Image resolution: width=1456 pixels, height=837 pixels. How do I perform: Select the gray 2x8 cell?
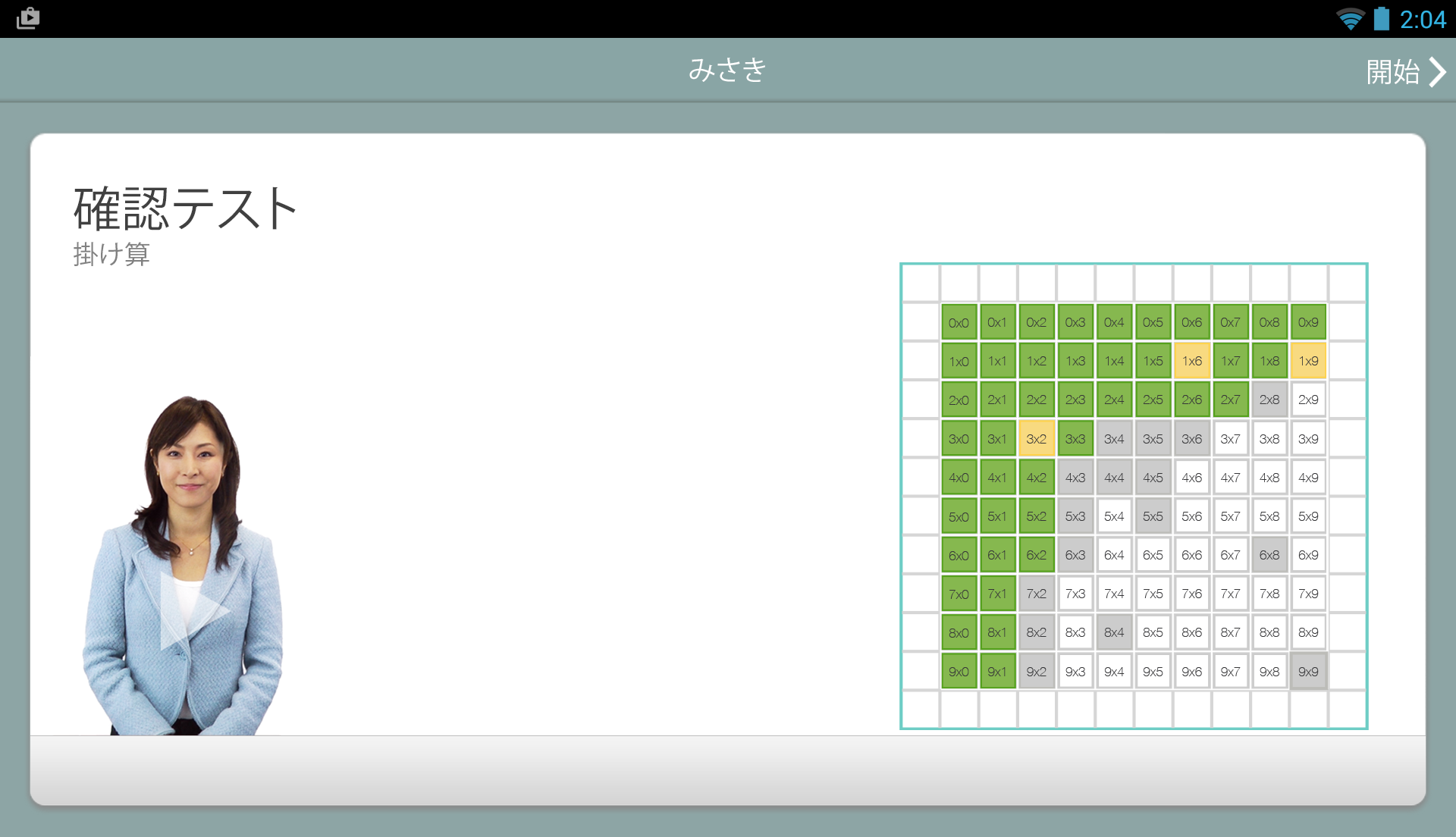(1269, 400)
